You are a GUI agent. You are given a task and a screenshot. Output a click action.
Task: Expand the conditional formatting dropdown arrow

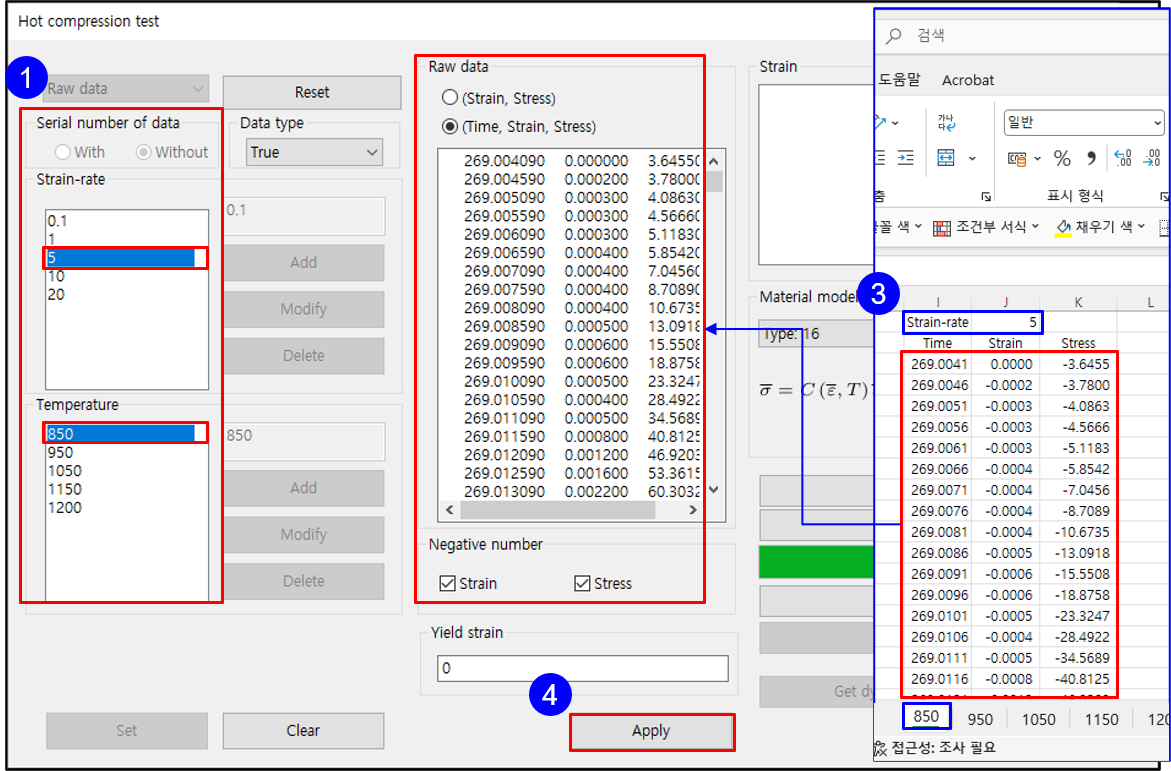coord(1035,226)
